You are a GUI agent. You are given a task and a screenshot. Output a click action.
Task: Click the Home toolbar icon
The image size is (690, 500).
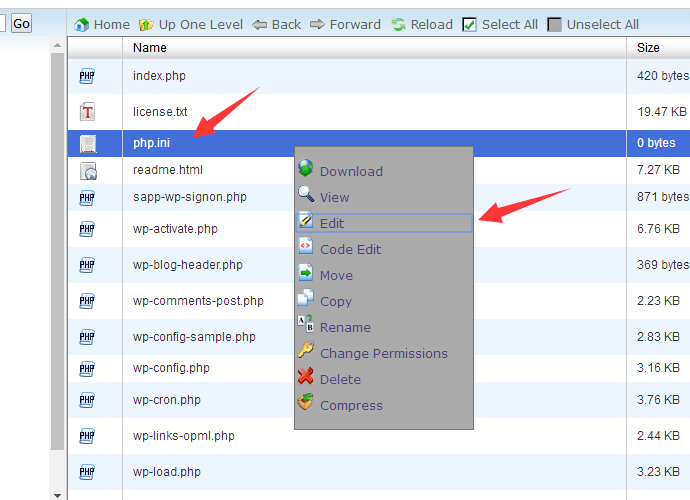[82, 24]
